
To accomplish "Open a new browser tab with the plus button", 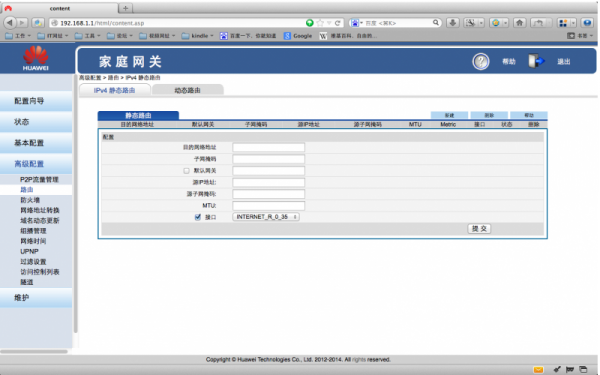I will (x=125, y=8).
